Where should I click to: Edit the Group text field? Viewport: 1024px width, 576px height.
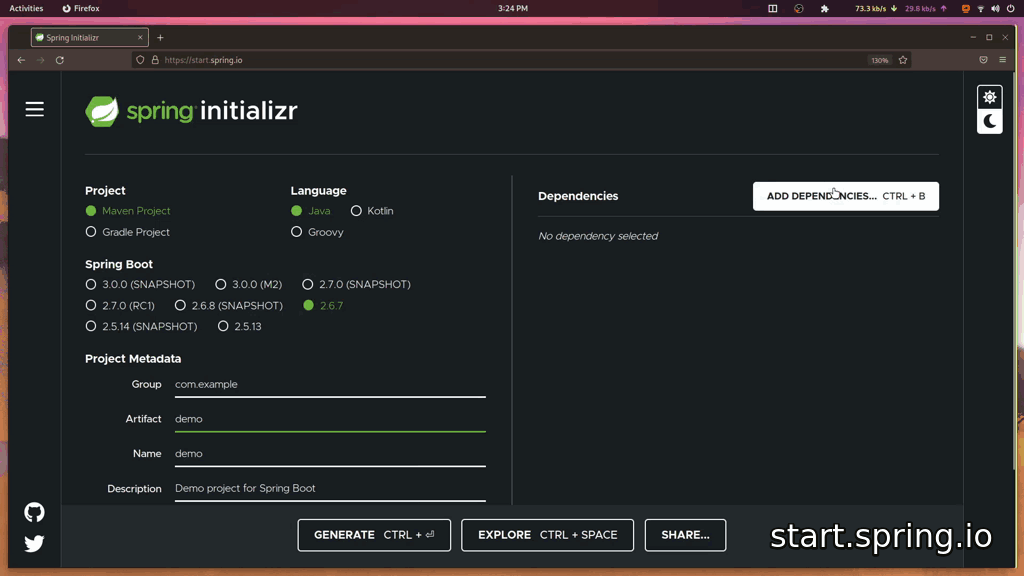click(x=329, y=385)
